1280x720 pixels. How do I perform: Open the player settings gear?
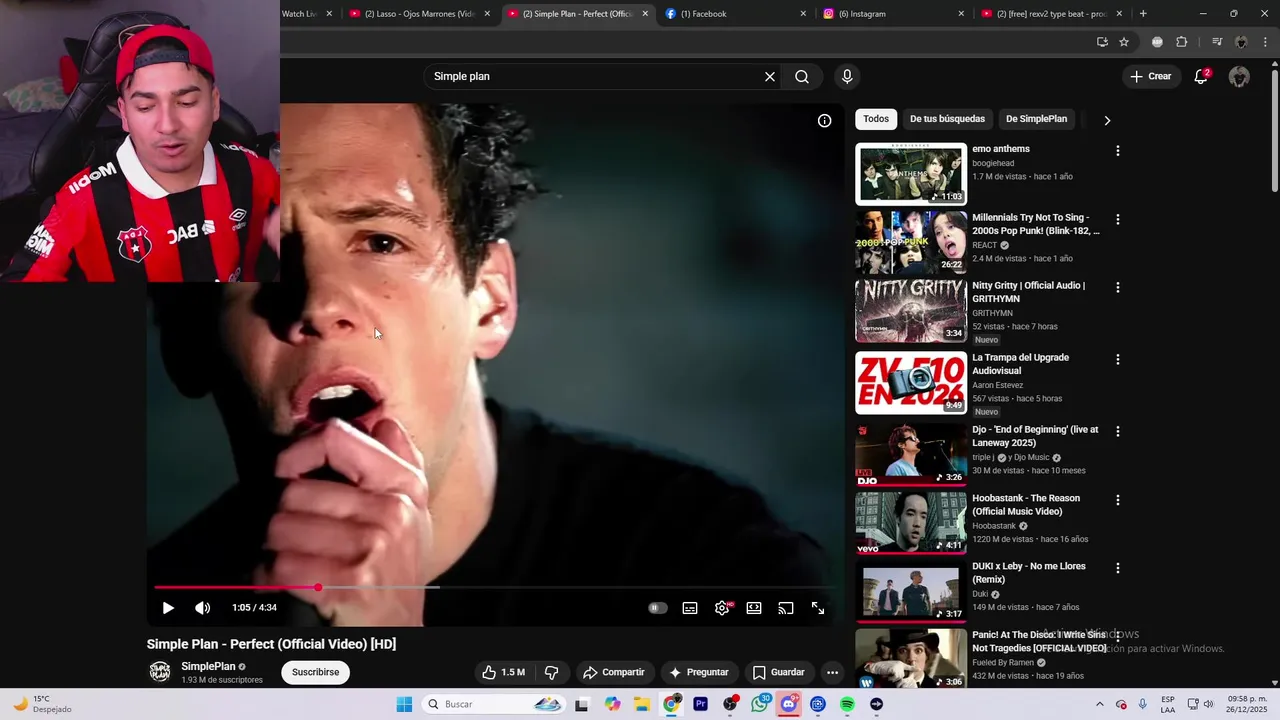coord(722,608)
